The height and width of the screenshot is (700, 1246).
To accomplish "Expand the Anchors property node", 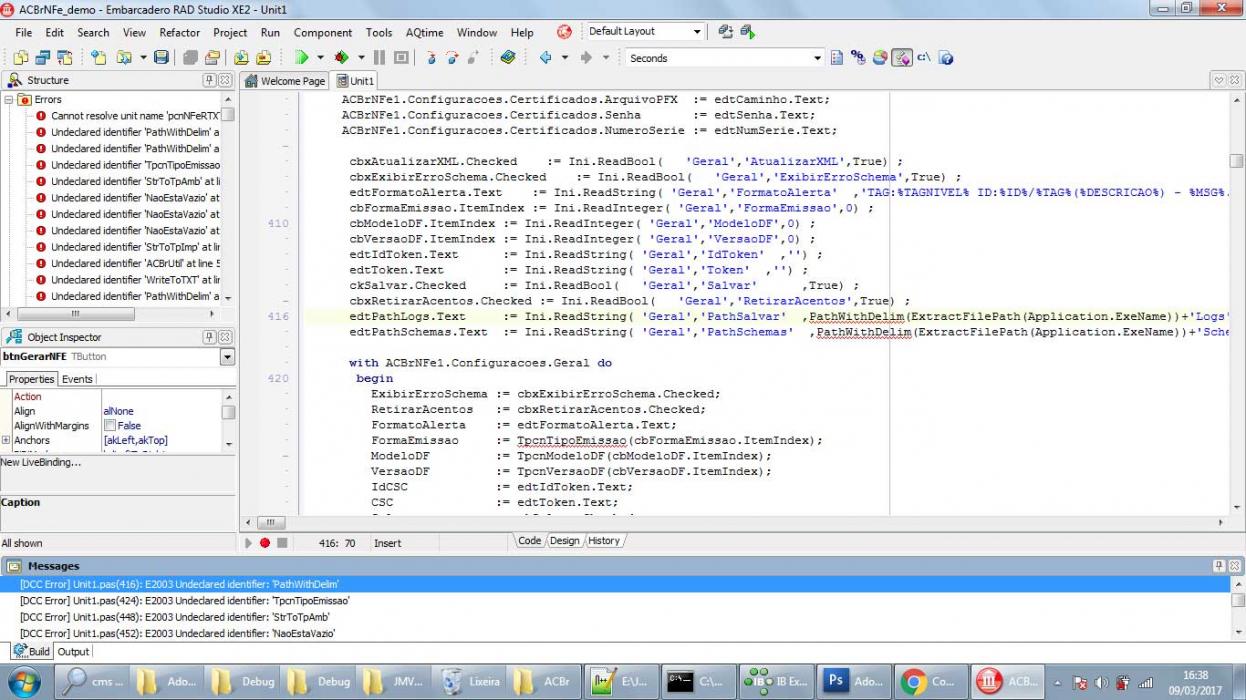I will coord(6,440).
